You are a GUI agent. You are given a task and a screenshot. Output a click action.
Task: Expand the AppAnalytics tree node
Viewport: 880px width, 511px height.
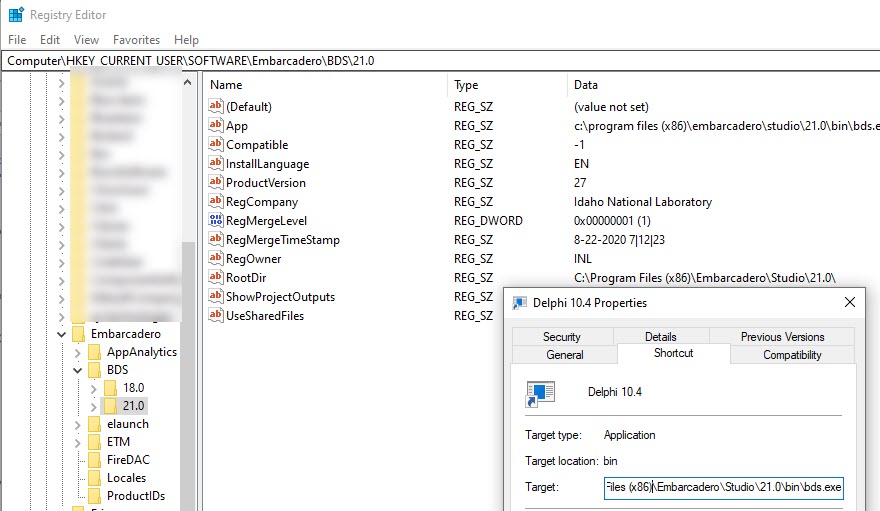point(77,352)
